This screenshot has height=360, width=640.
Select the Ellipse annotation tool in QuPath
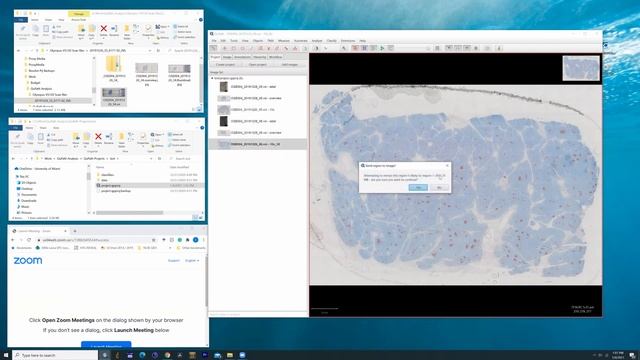(x=242, y=48)
